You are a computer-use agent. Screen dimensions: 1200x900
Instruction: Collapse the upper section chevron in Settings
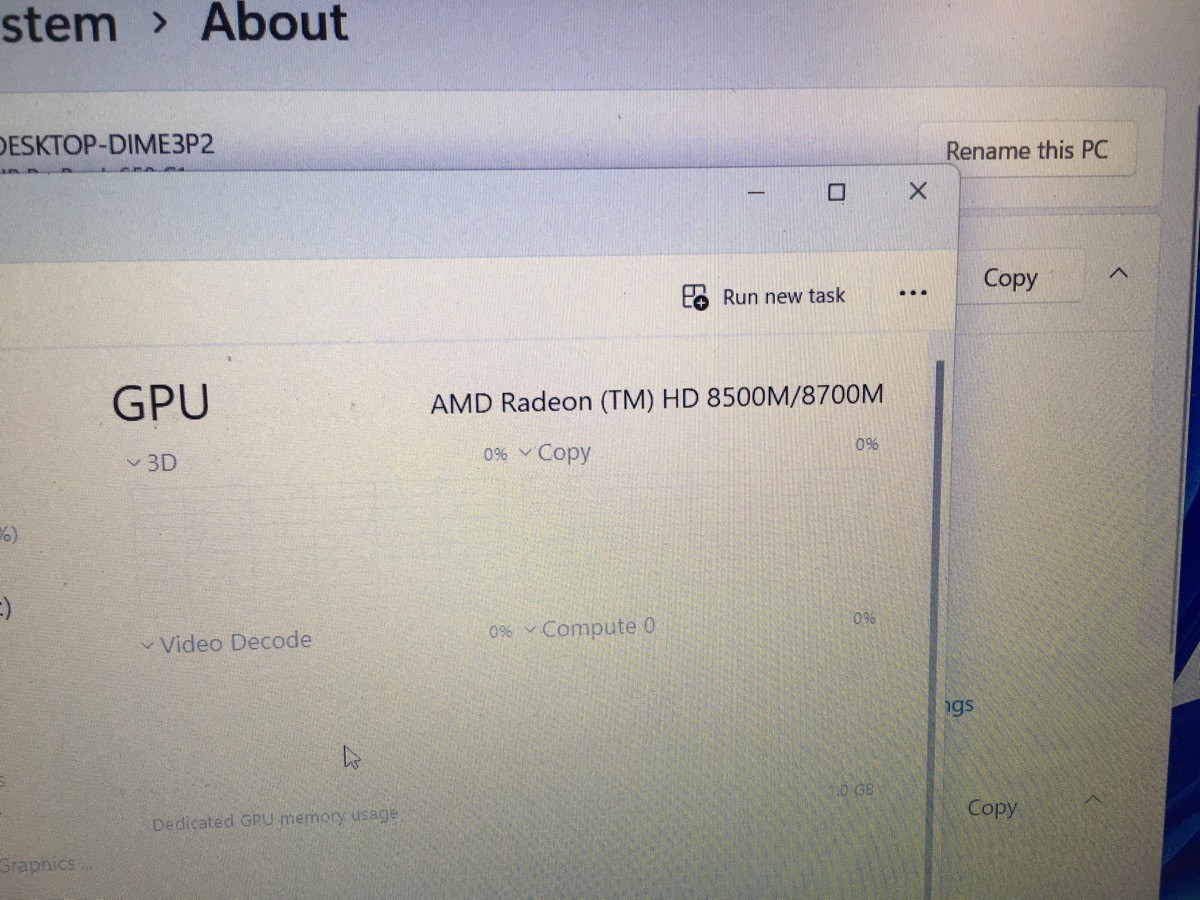coord(1120,273)
